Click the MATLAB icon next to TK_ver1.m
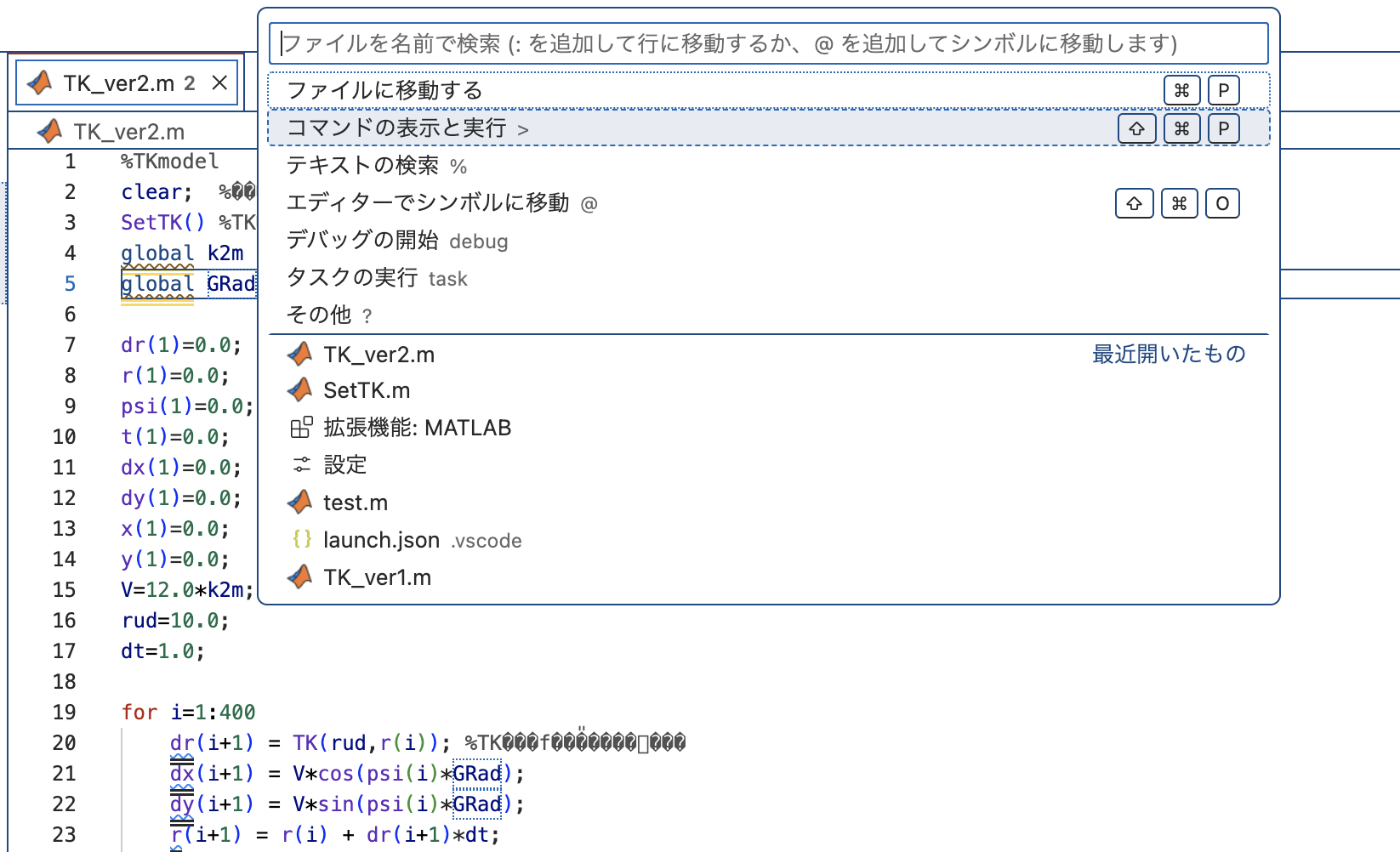1400x852 pixels. coord(299,577)
